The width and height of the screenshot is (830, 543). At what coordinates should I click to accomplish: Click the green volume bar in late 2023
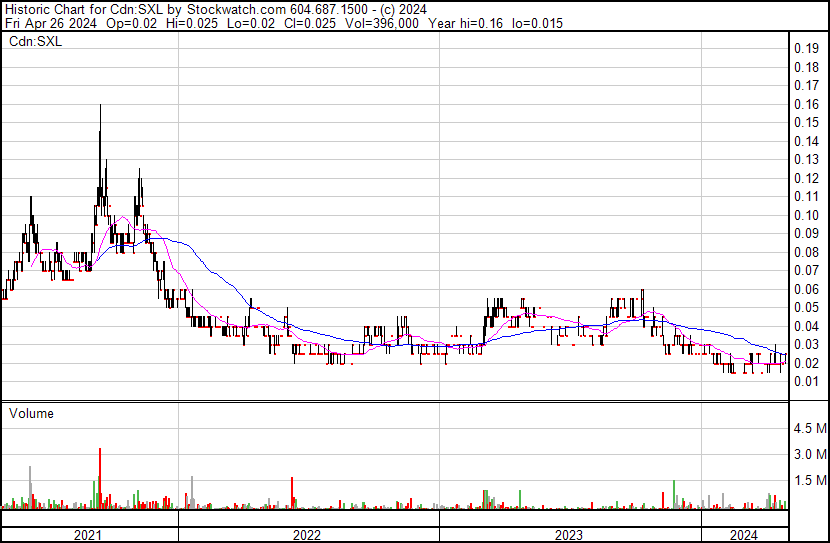tap(674, 495)
